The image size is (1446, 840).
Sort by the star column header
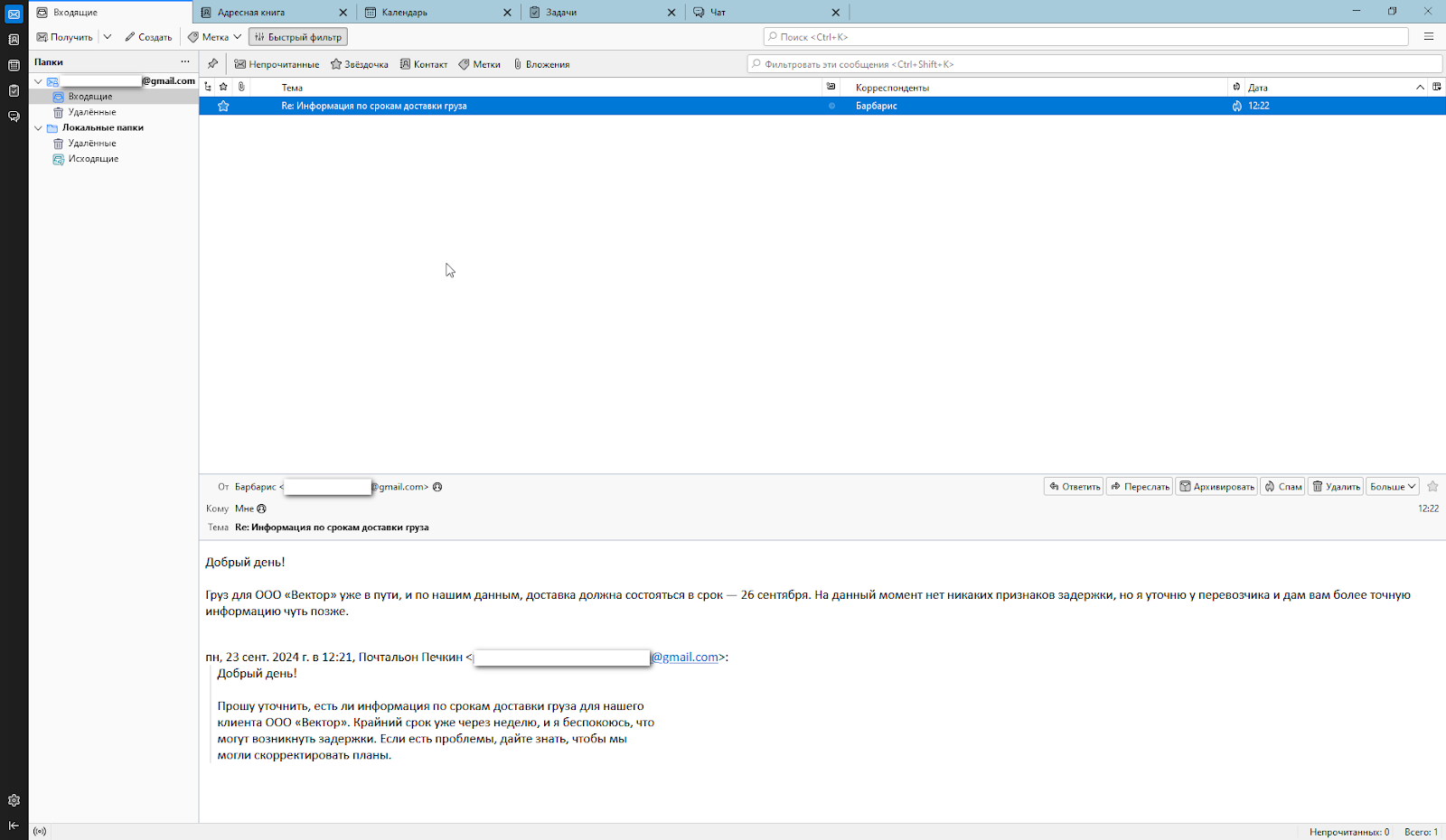tap(223, 87)
